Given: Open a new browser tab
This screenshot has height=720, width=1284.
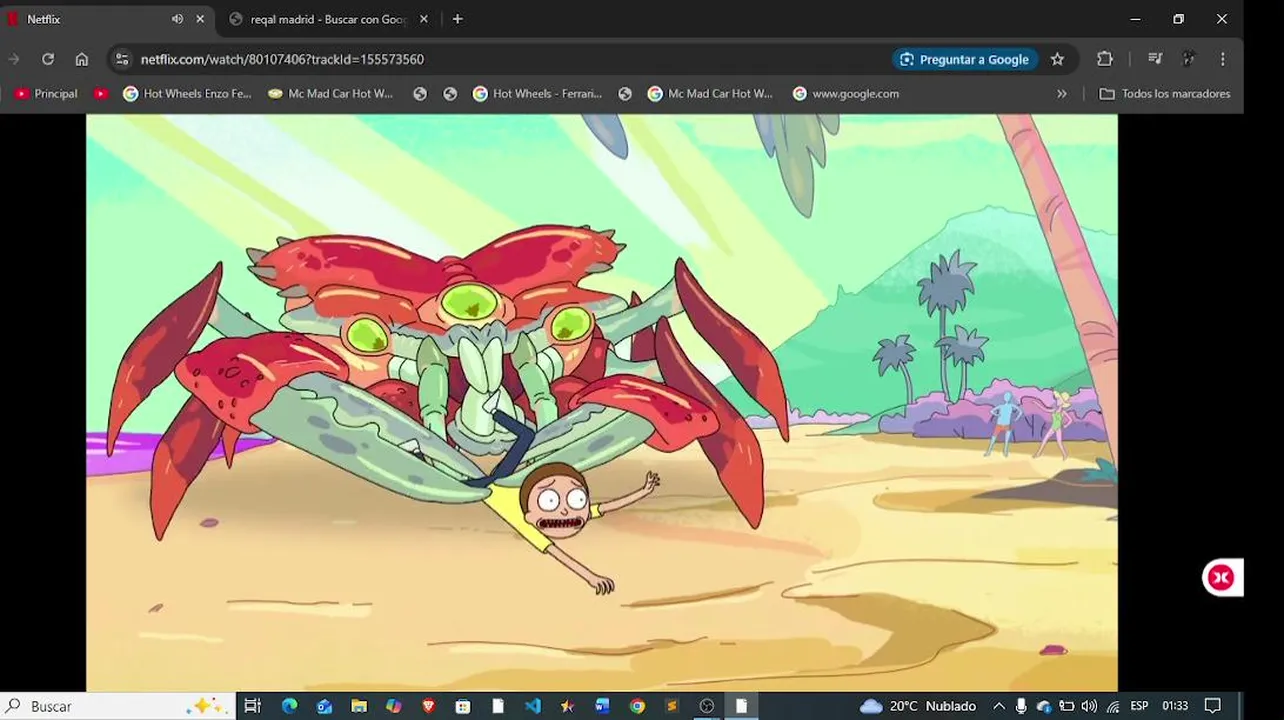Looking at the screenshot, I should pyautogui.click(x=457, y=19).
